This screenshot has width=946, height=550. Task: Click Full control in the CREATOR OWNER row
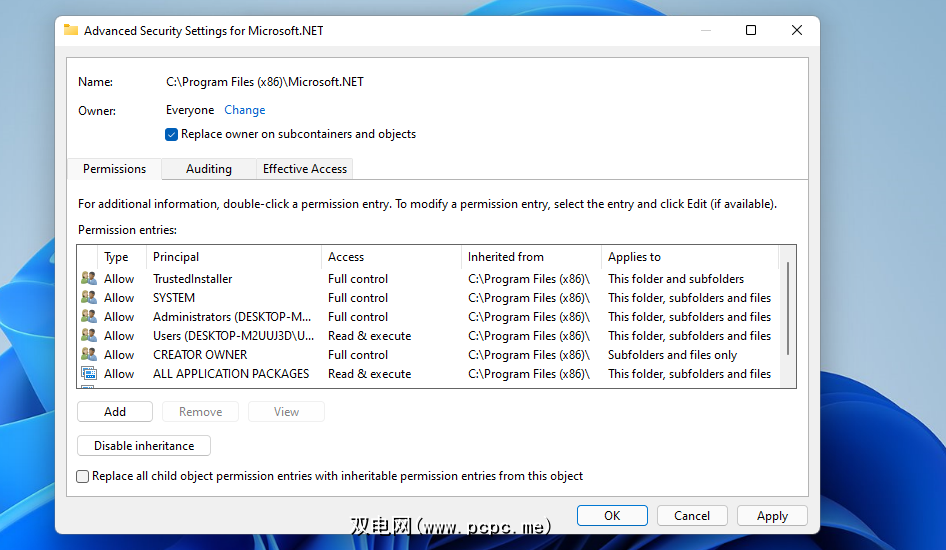click(358, 355)
